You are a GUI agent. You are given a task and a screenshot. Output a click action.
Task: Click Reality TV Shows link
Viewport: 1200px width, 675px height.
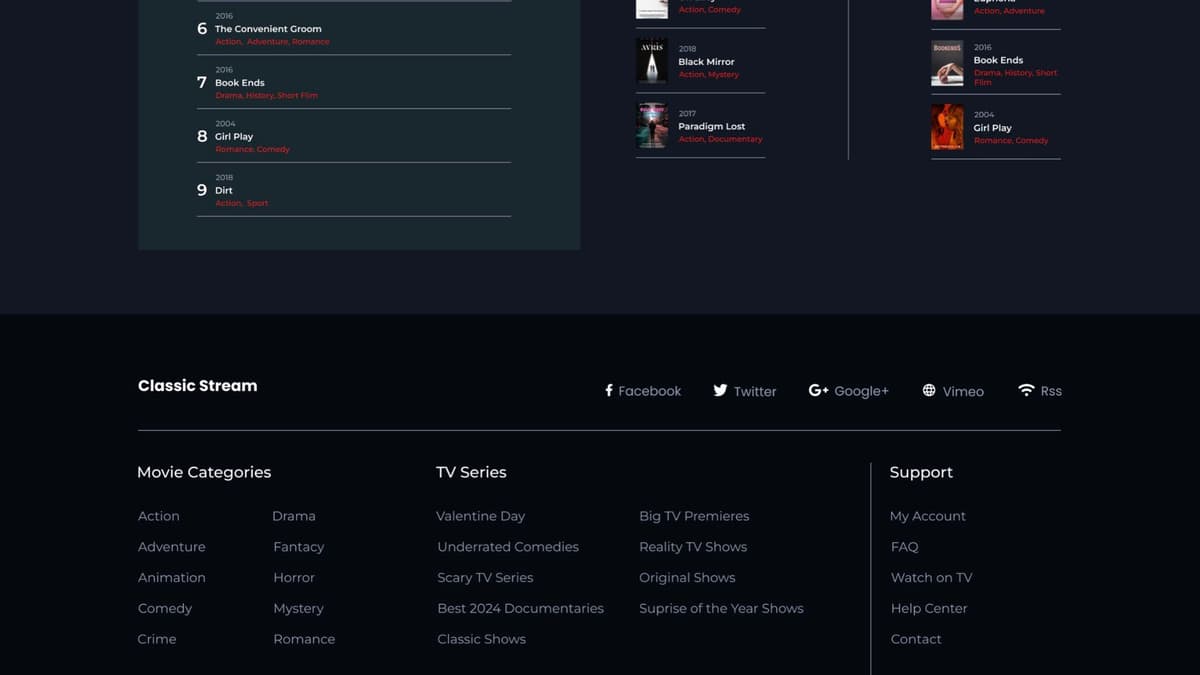click(x=692, y=546)
